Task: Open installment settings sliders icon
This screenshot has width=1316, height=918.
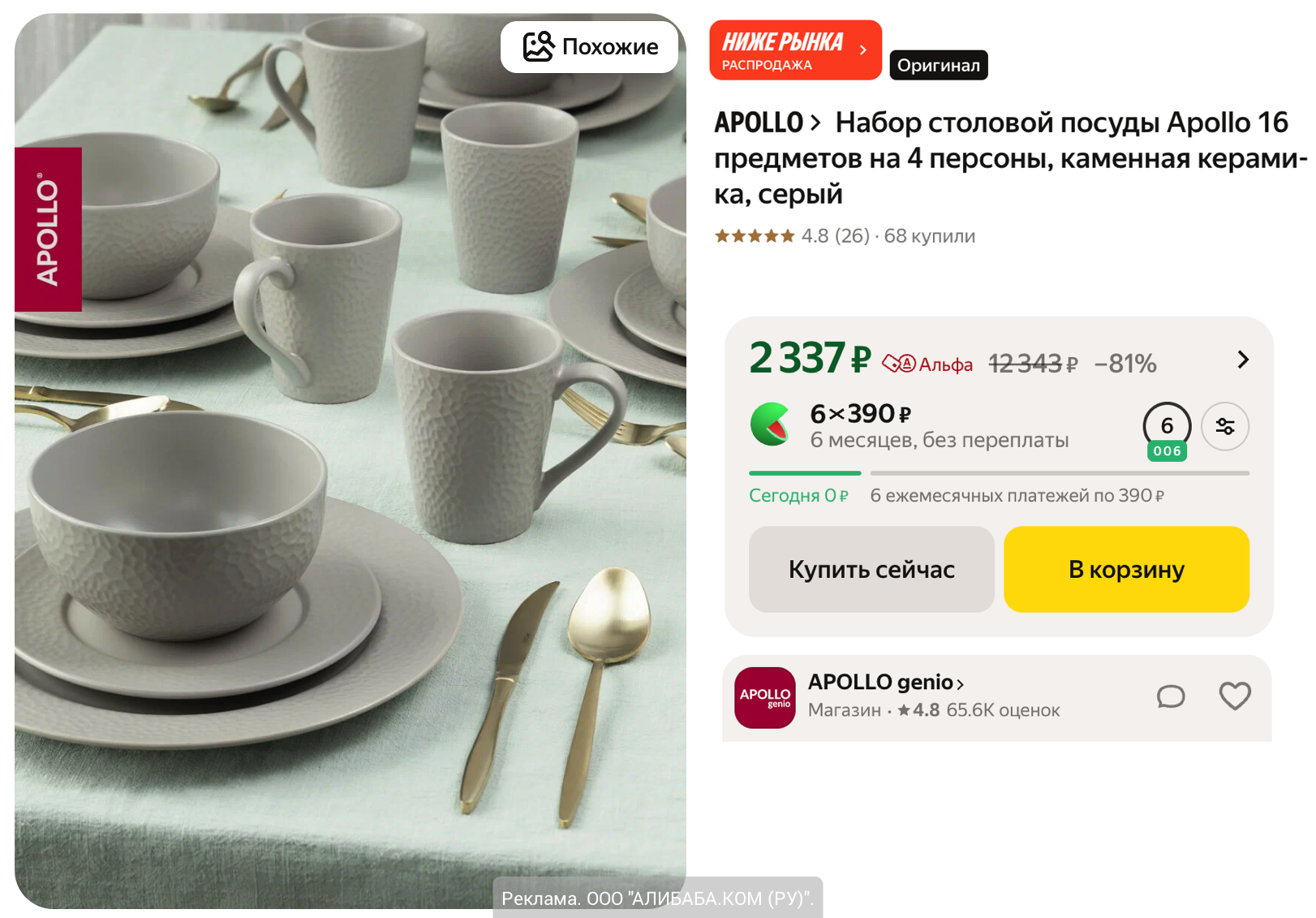Action: tap(1224, 426)
